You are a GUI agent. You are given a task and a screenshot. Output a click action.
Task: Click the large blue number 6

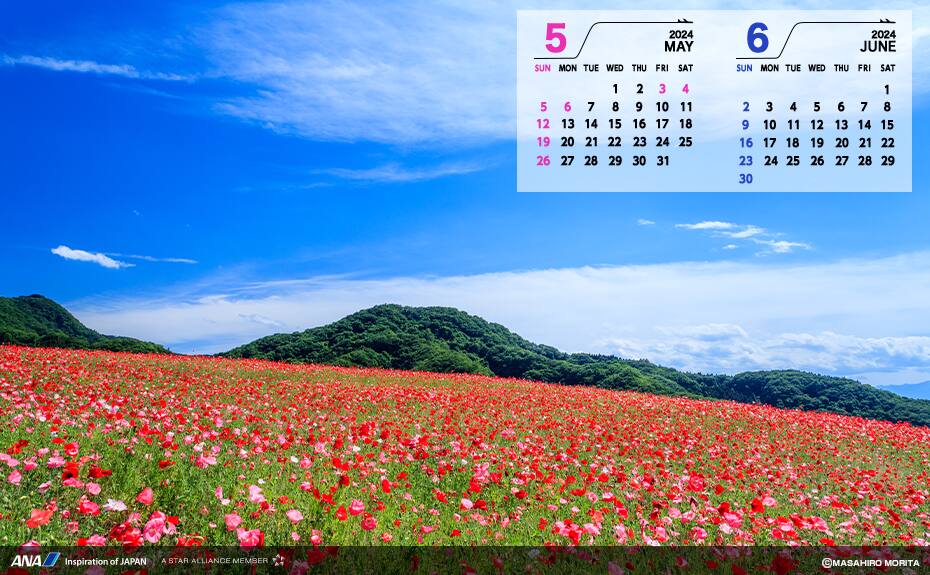coord(757,39)
